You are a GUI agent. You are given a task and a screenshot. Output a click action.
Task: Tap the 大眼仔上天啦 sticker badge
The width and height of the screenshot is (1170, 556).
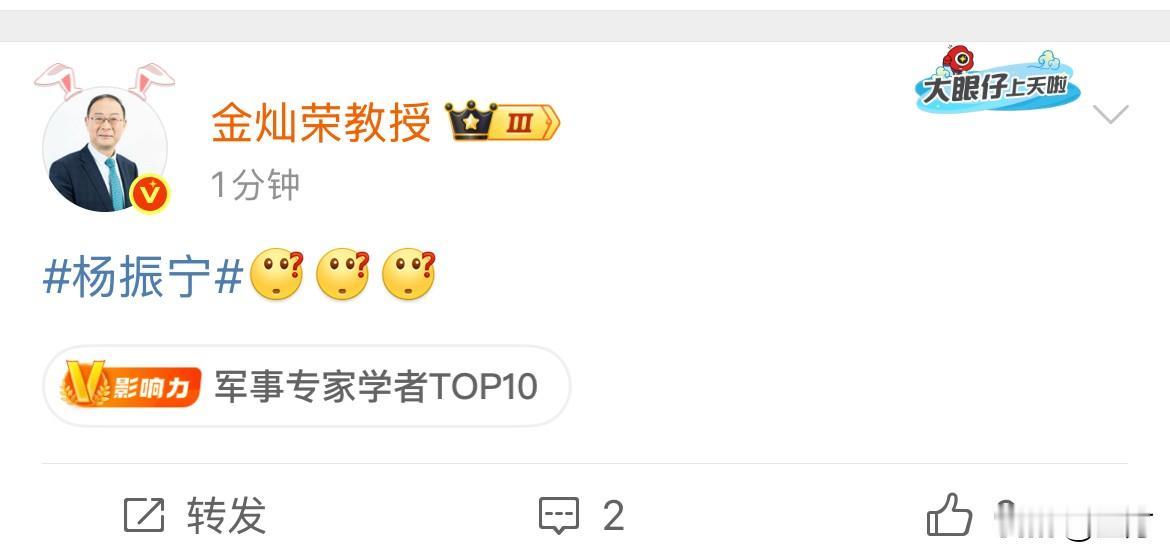[x=995, y=80]
